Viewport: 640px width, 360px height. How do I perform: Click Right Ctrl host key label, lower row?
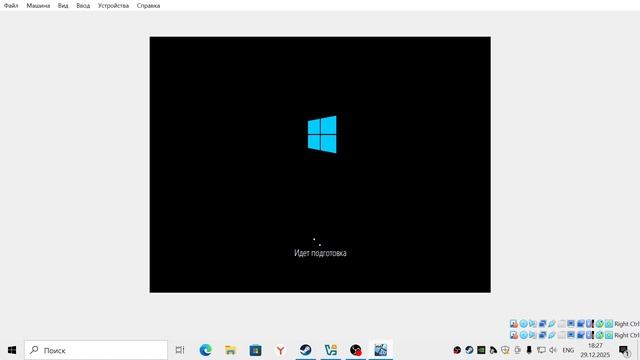coord(627,335)
